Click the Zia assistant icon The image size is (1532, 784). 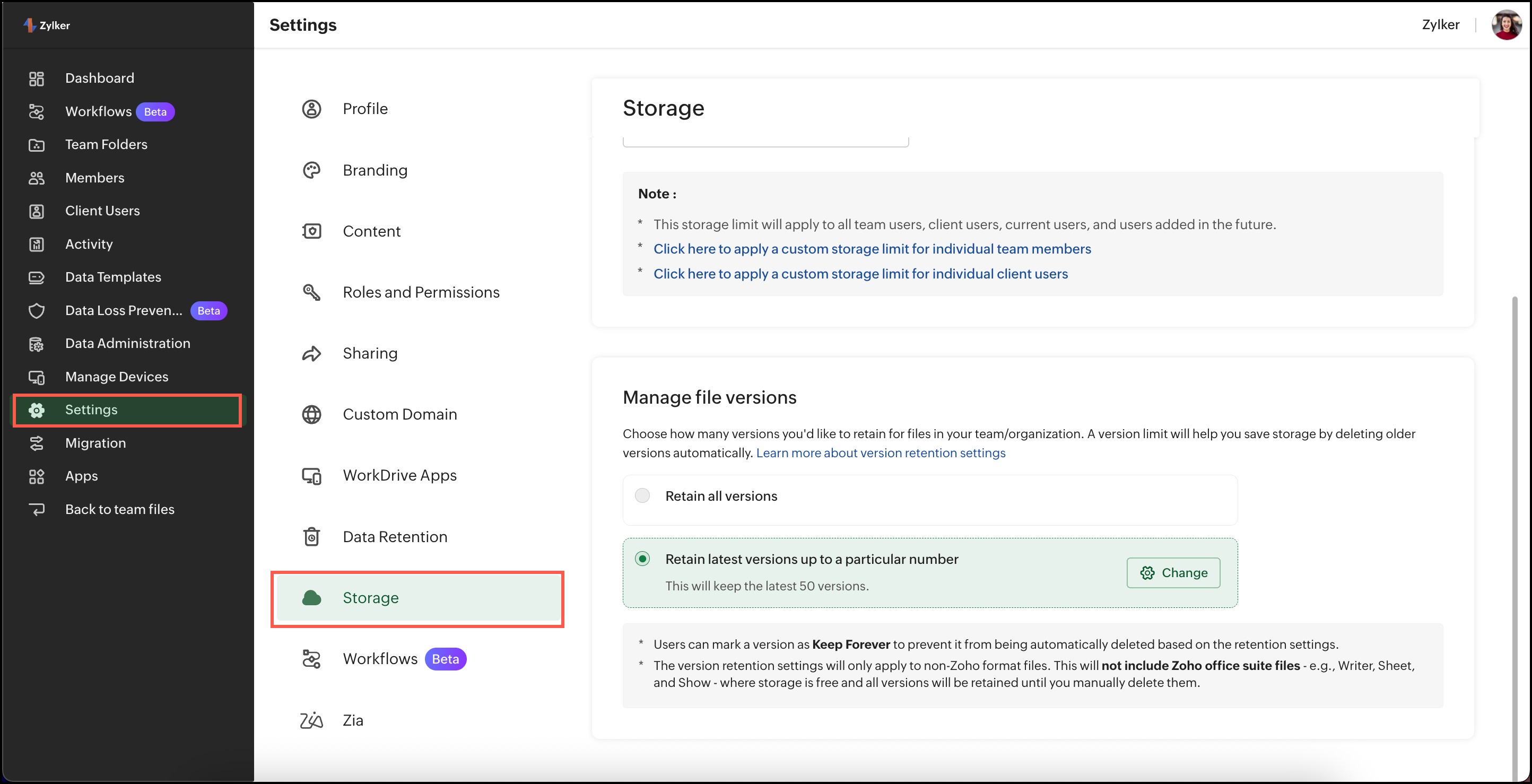[311, 720]
